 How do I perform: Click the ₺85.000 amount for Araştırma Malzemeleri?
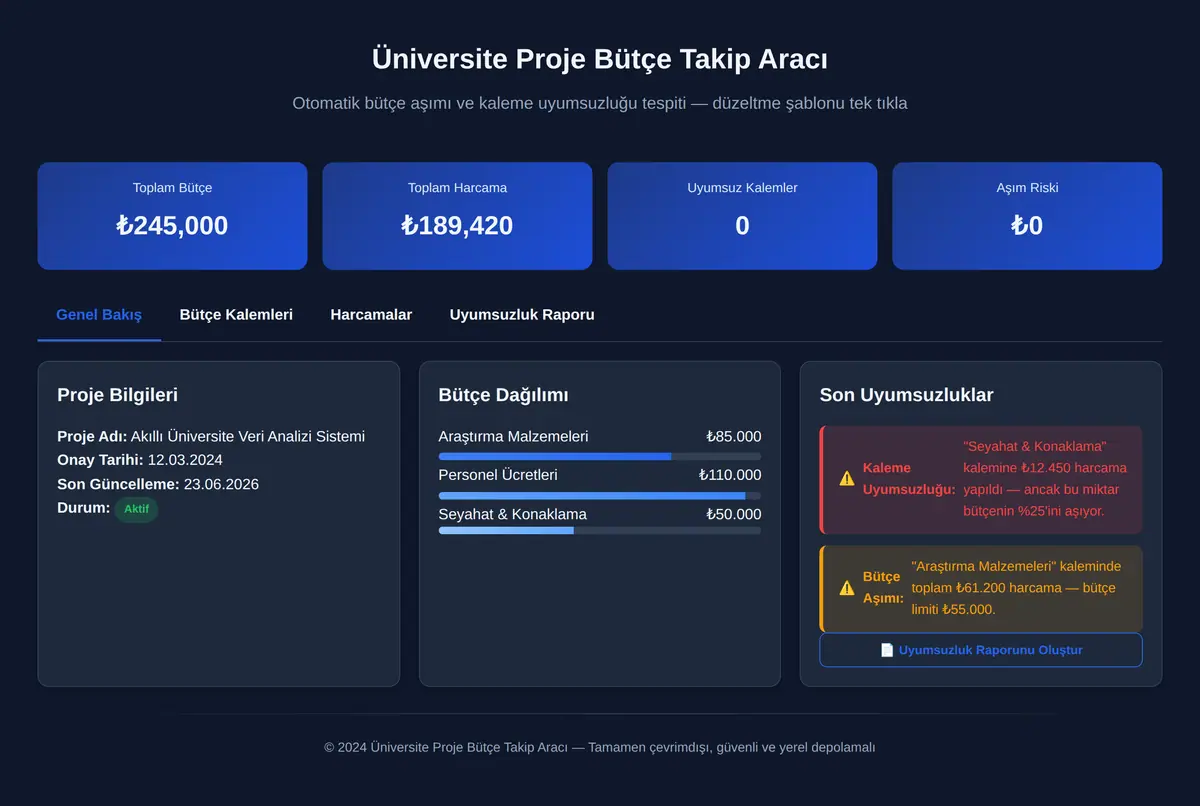[733, 437]
